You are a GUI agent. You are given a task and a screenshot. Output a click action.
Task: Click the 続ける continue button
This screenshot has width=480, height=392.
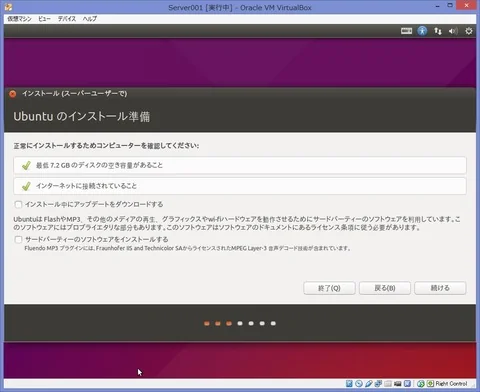pyautogui.click(x=440, y=288)
